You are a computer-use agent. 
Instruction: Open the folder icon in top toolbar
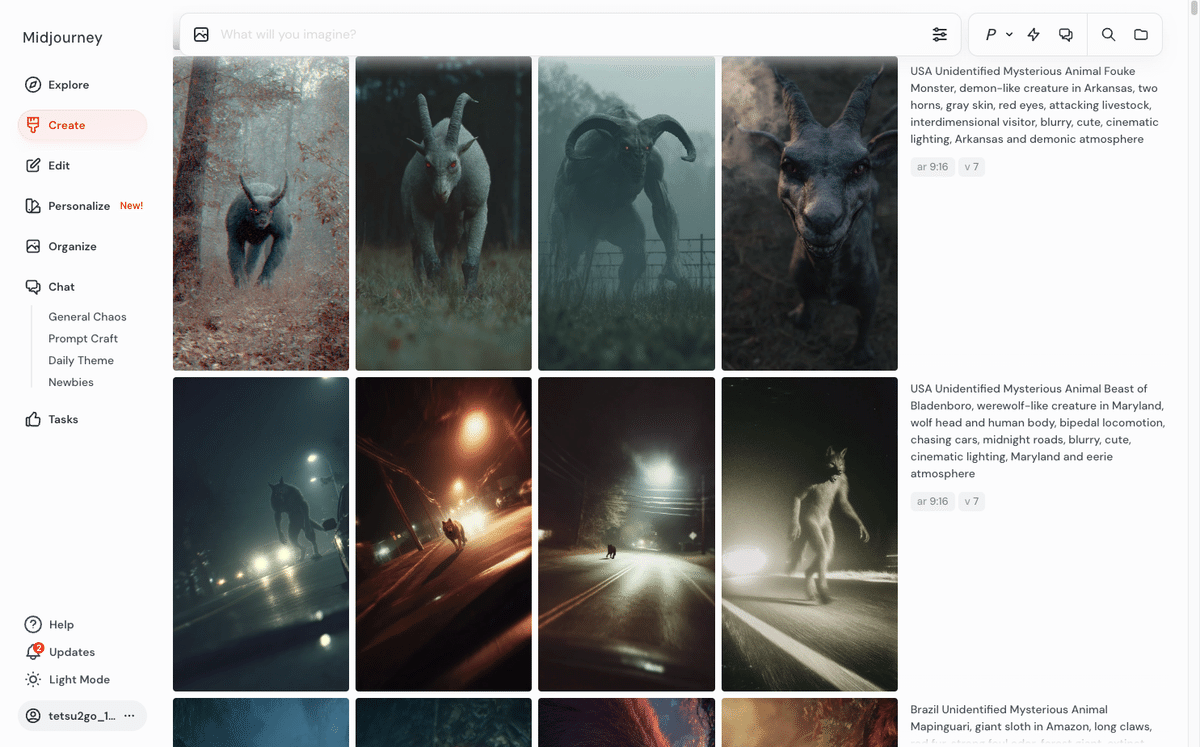coord(1141,34)
